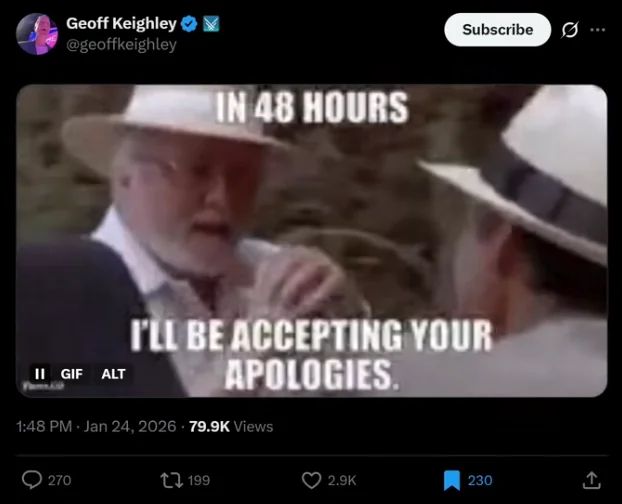Click the blue verified checkmark badge
This screenshot has height=504, width=622.
coord(189,24)
